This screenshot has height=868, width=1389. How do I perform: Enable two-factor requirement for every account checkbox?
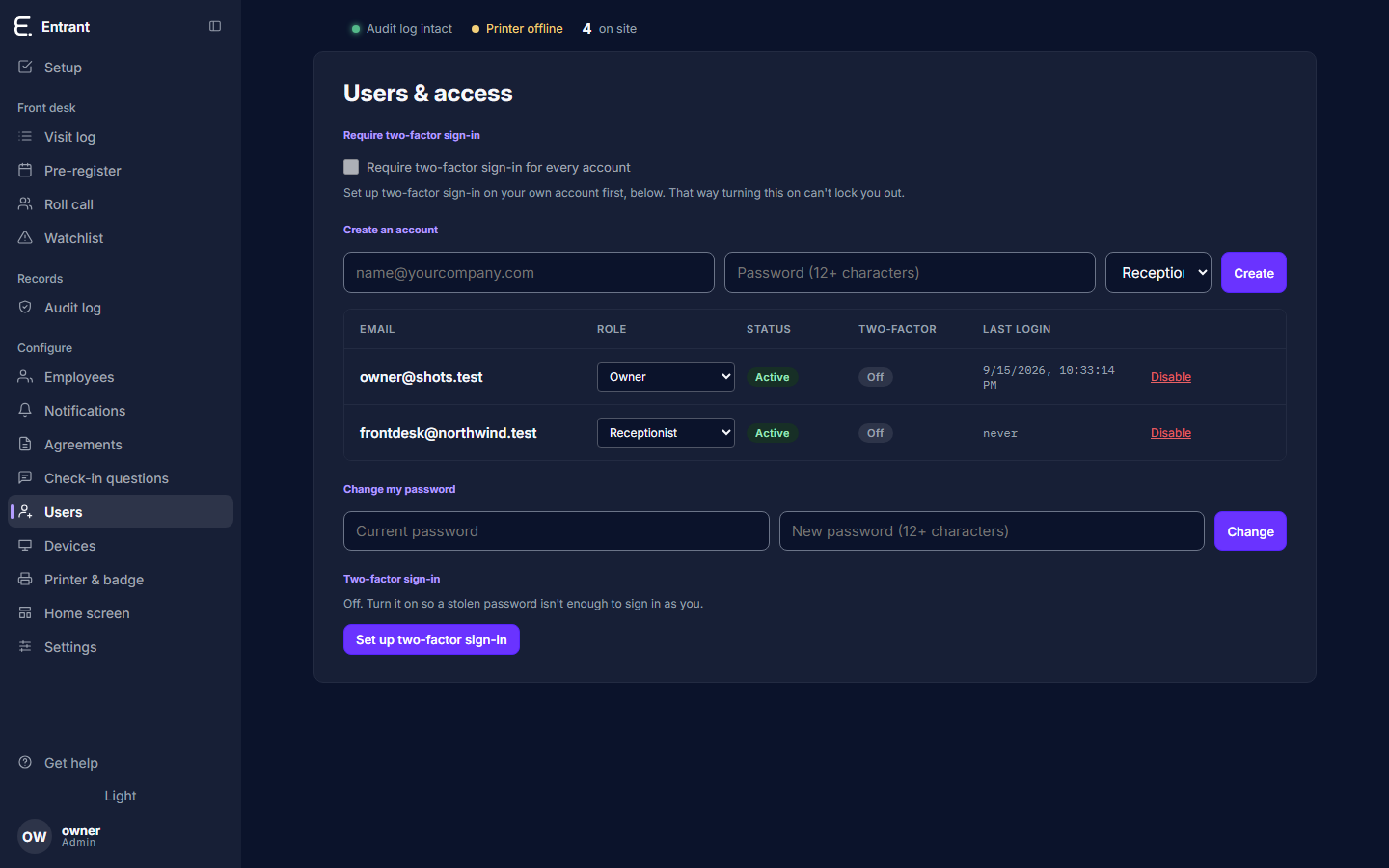(351, 167)
